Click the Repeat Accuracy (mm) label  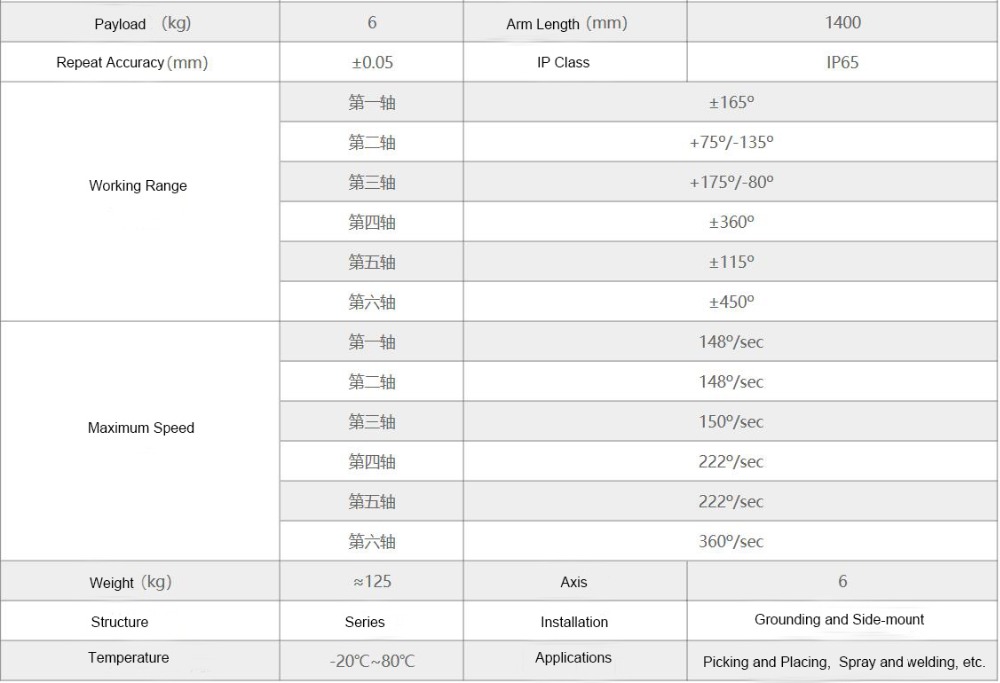click(132, 62)
